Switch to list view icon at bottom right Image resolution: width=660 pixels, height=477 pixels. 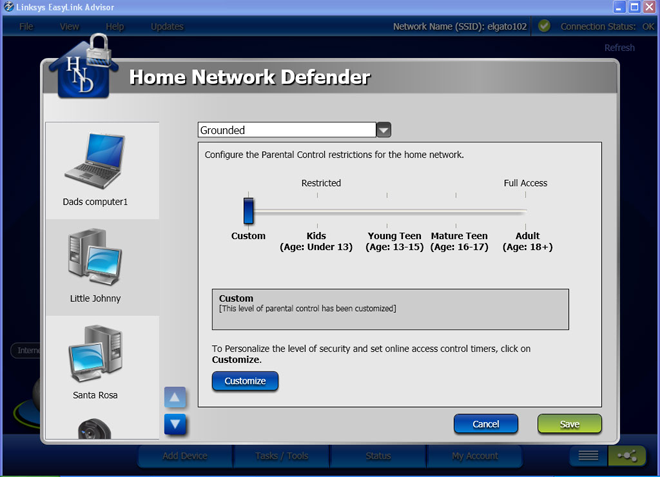(x=589, y=456)
